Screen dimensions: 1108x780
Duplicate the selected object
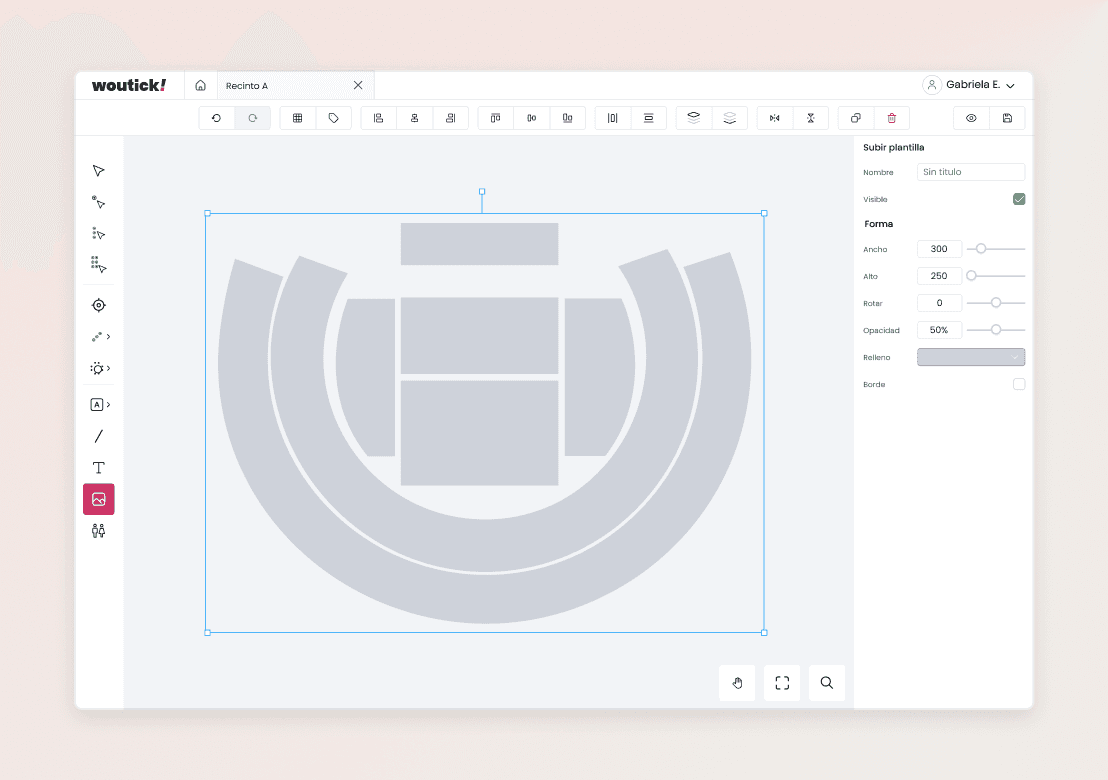tap(856, 118)
